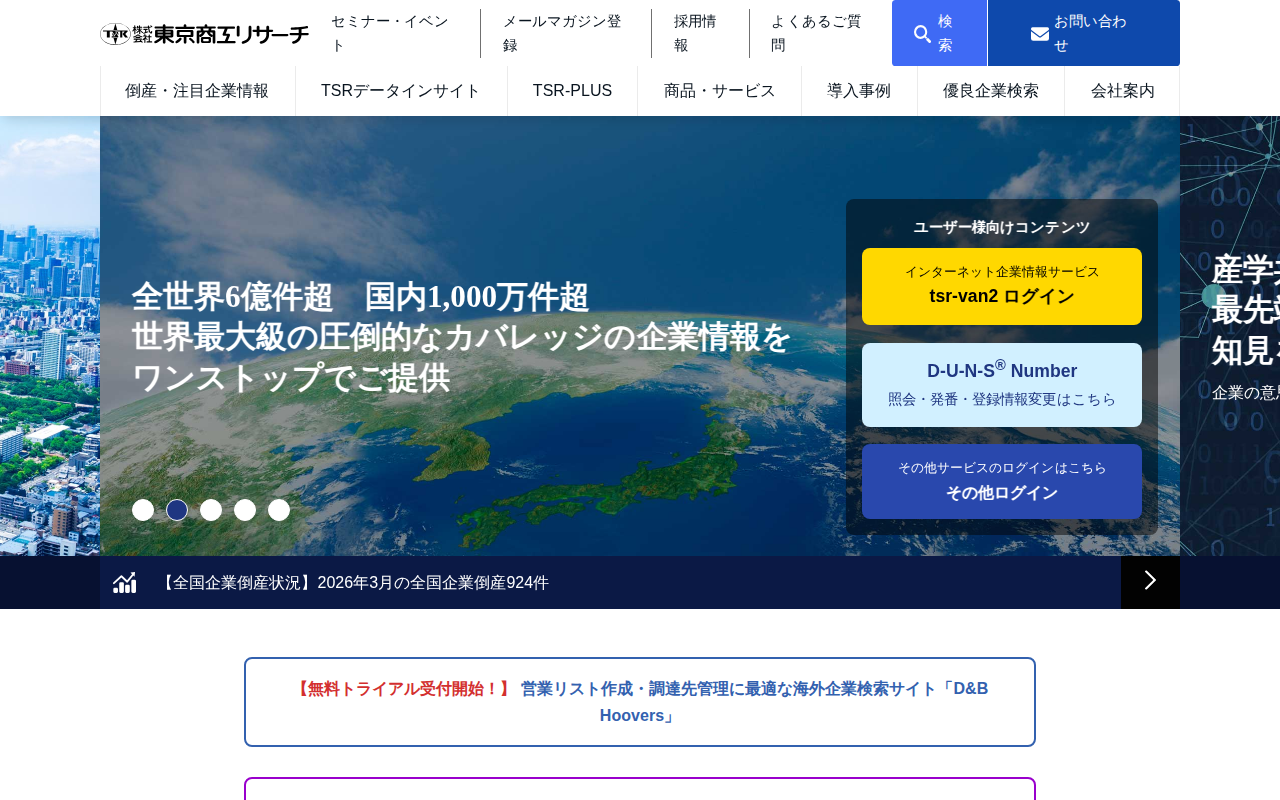Click tsr-van2 ログイン yellow button
1280x800 pixels.
click(x=1002, y=286)
